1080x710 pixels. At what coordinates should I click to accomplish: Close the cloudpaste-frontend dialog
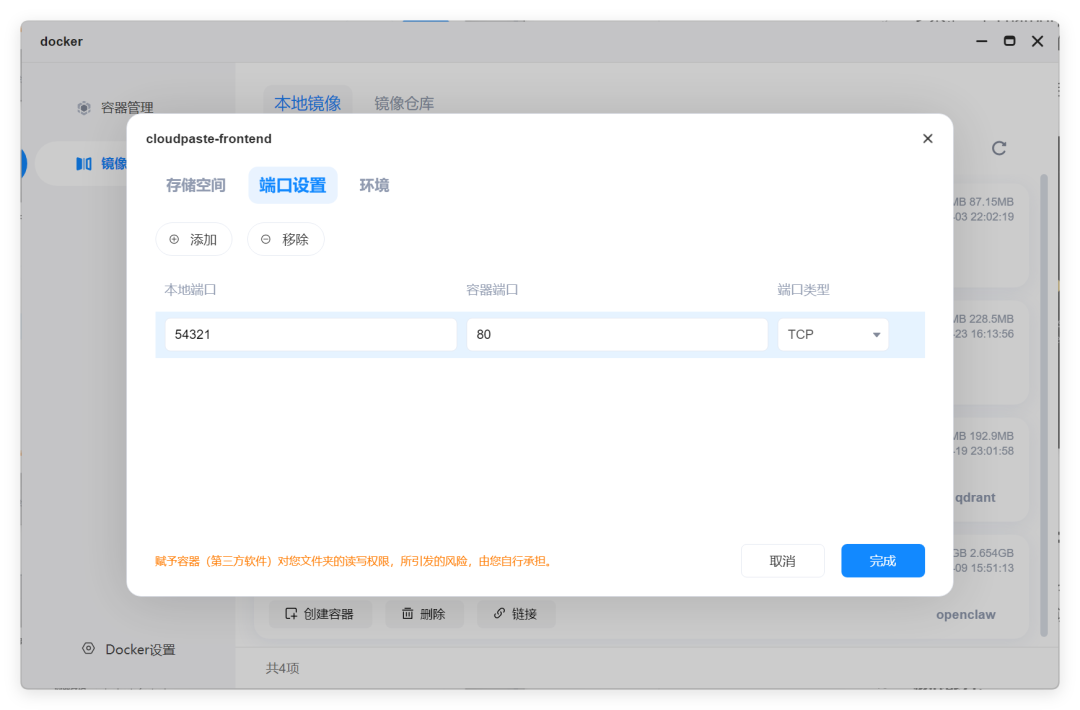coord(927,138)
